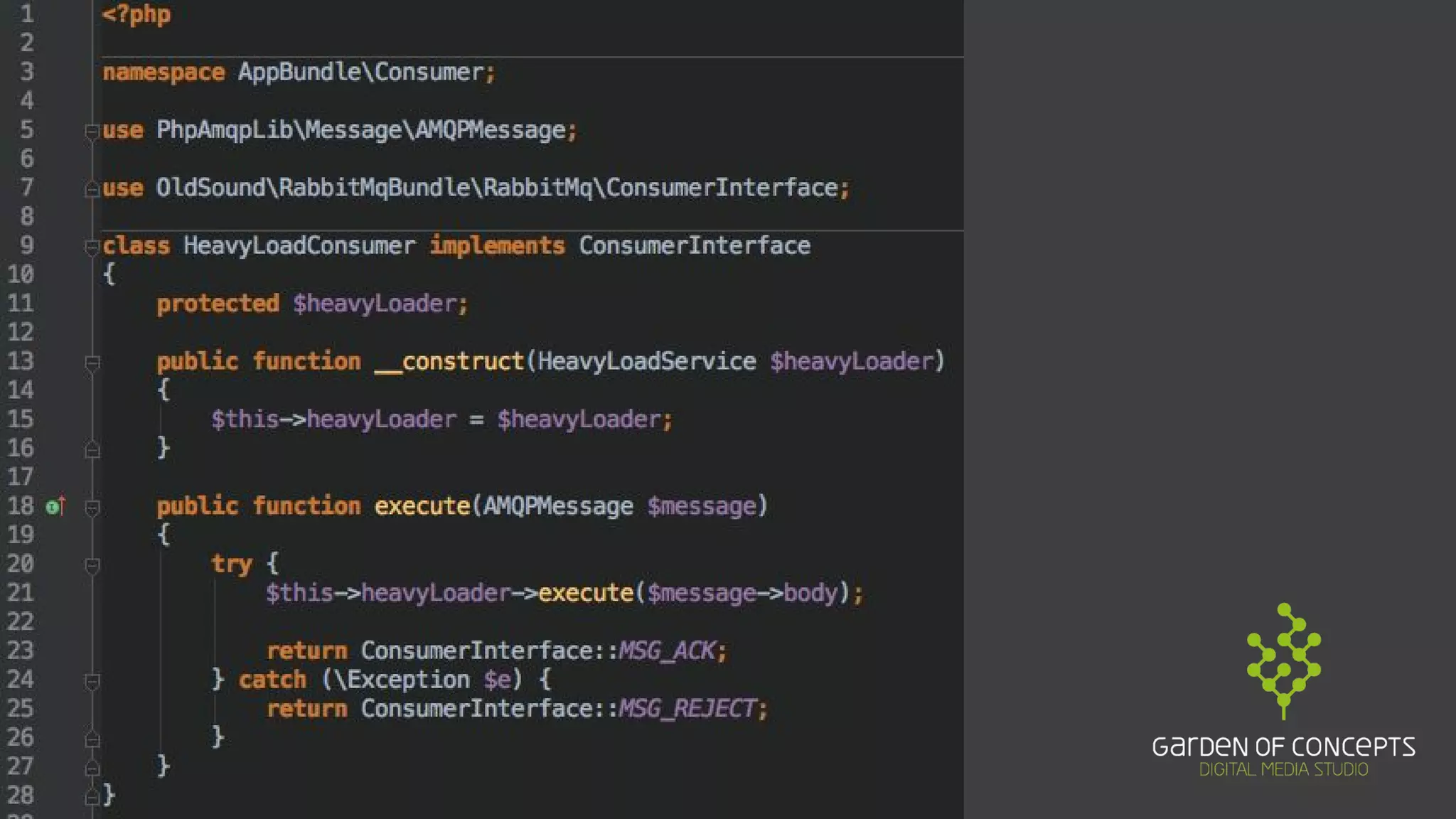1456x819 pixels.
Task: Collapse the execute function fold on line 18
Action: point(92,508)
